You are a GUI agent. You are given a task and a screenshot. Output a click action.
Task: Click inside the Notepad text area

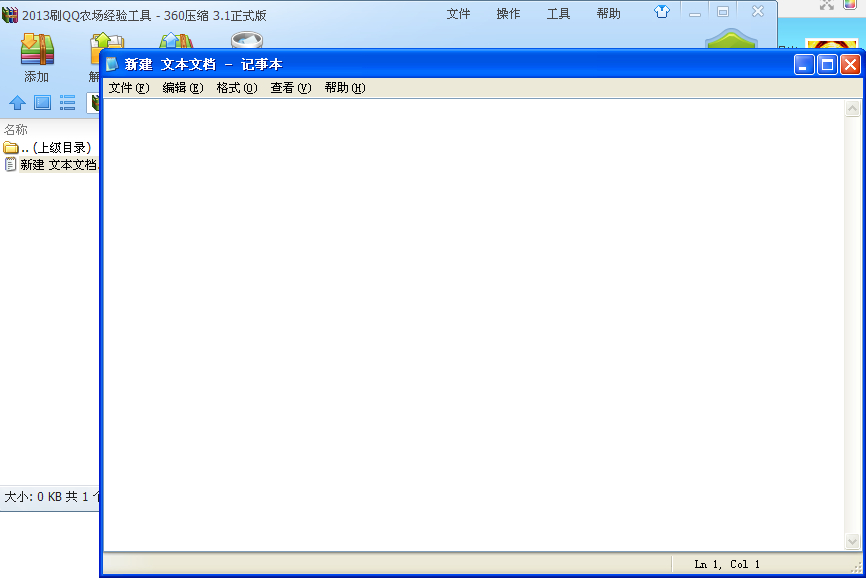[x=474, y=325]
